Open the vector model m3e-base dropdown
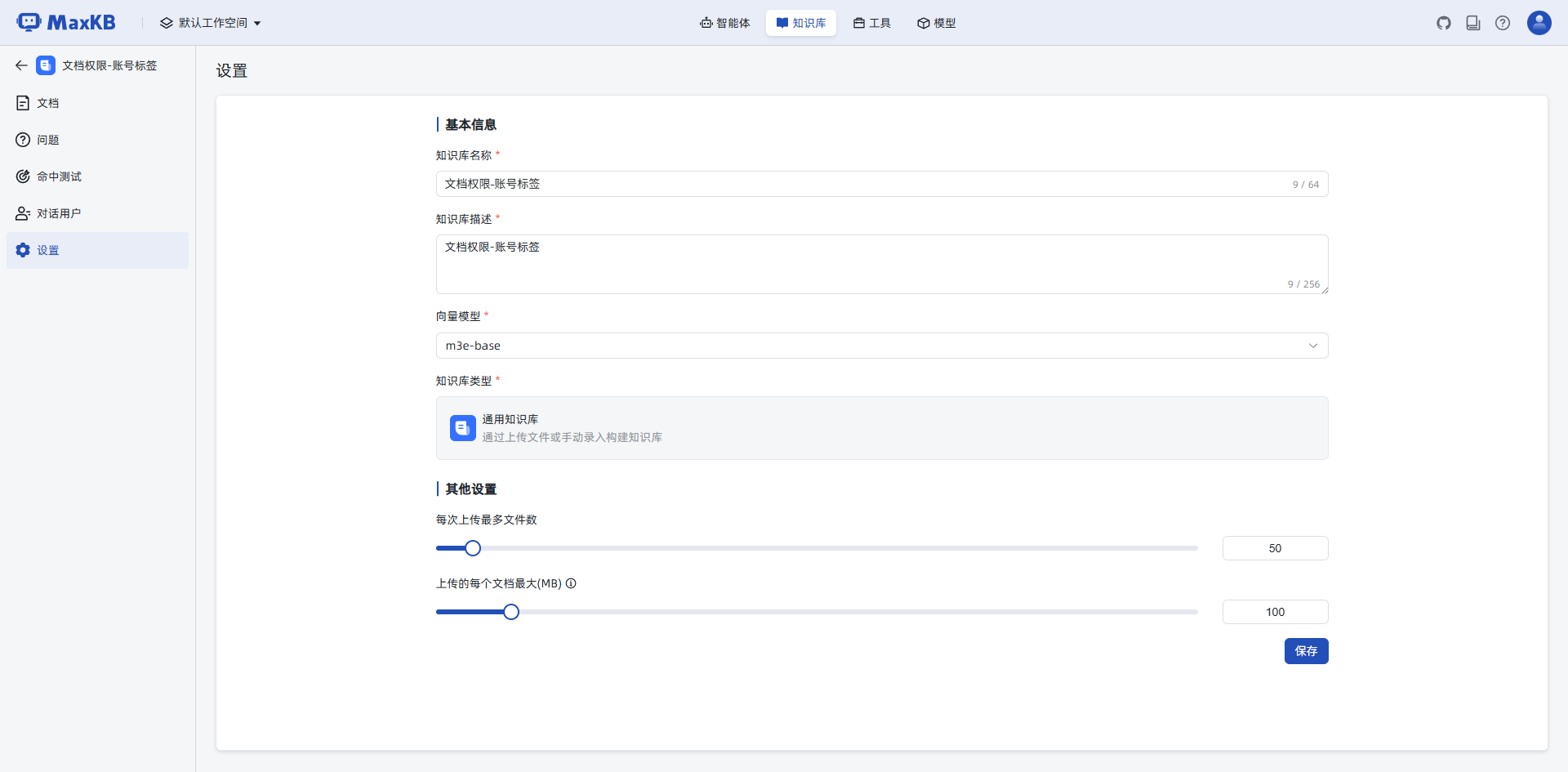 coord(881,346)
